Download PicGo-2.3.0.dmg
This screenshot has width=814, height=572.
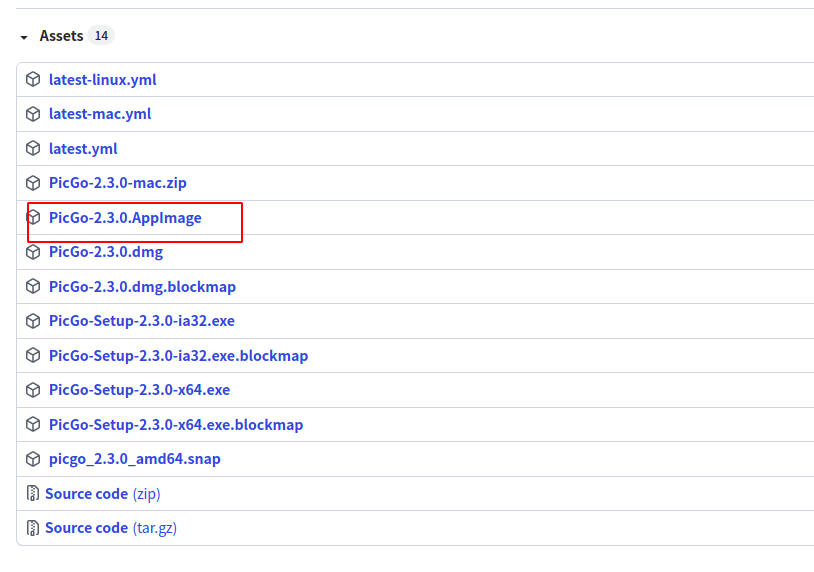(x=106, y=252)
